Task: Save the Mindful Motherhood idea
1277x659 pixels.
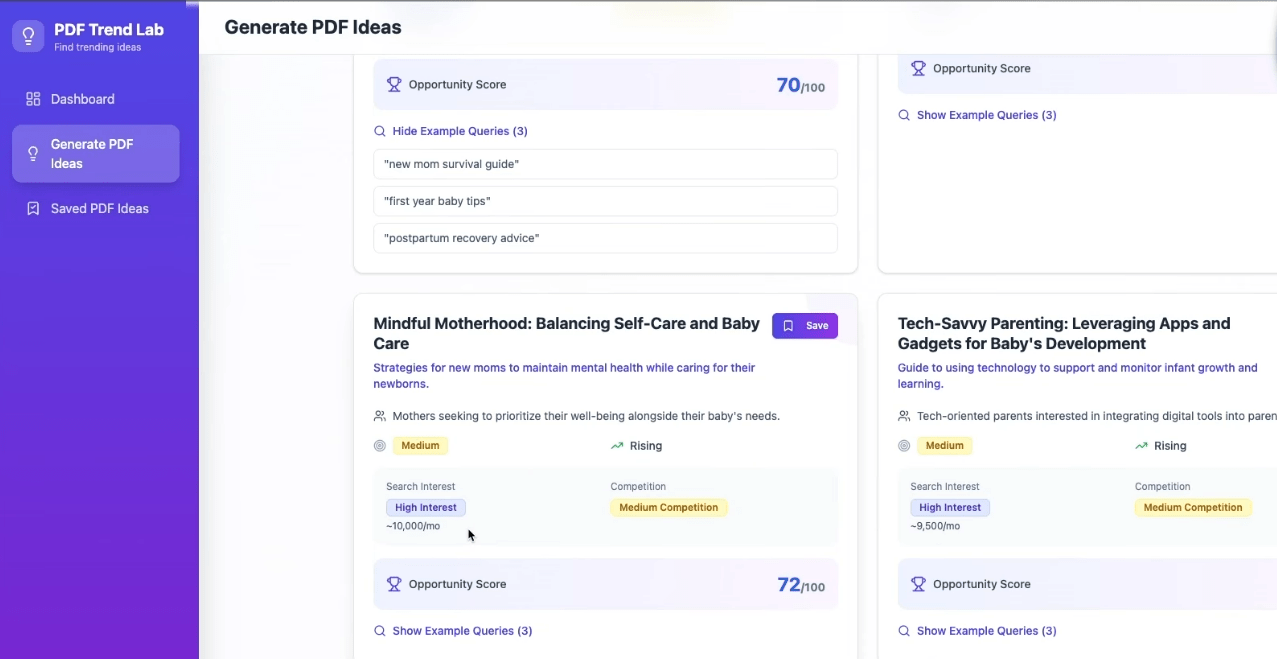Action: [805, 326]
